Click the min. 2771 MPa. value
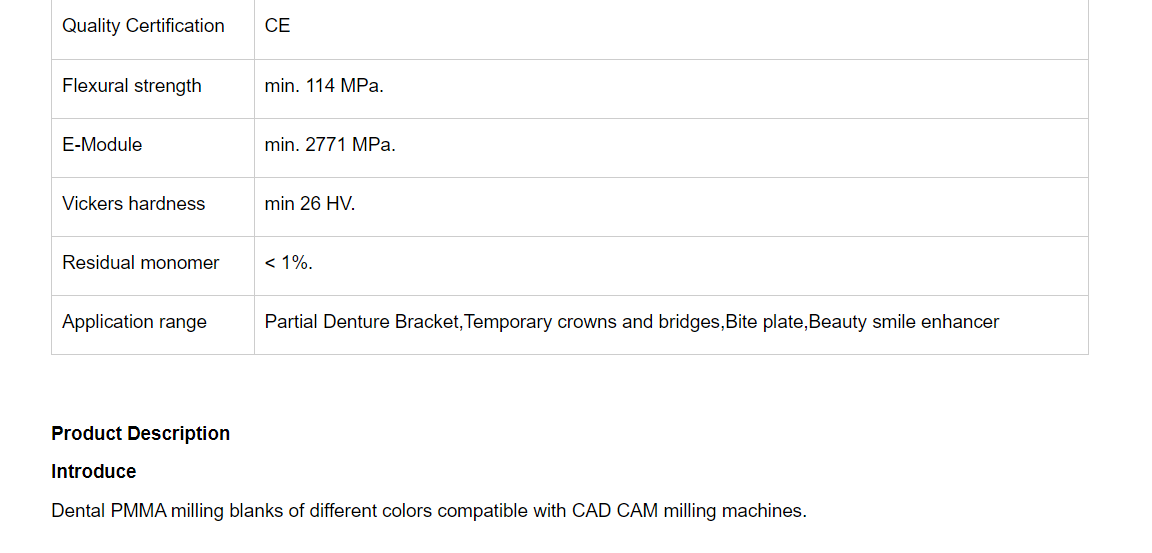 click(x=330, y=145)
